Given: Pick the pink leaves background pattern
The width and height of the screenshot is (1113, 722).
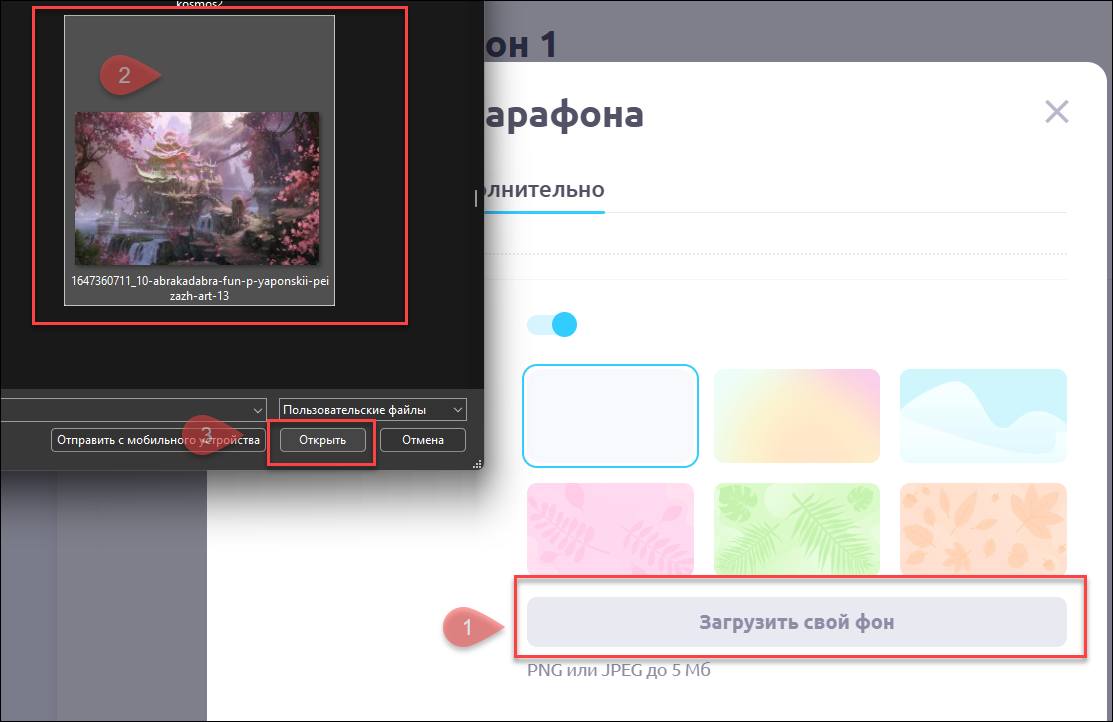Looking at the screenshot, I should pos(610,529).
